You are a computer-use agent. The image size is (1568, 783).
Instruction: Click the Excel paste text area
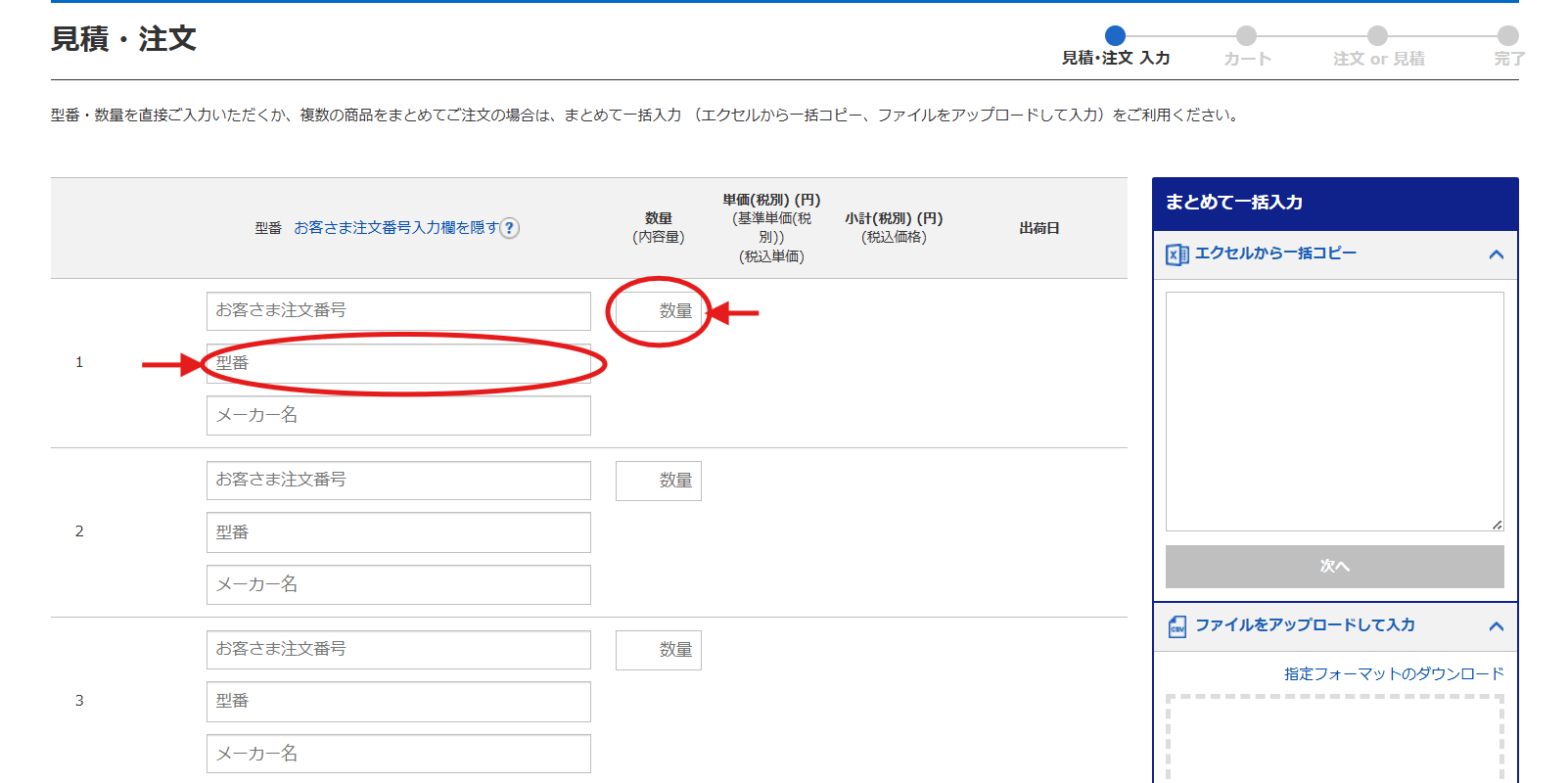point(1334,411)
